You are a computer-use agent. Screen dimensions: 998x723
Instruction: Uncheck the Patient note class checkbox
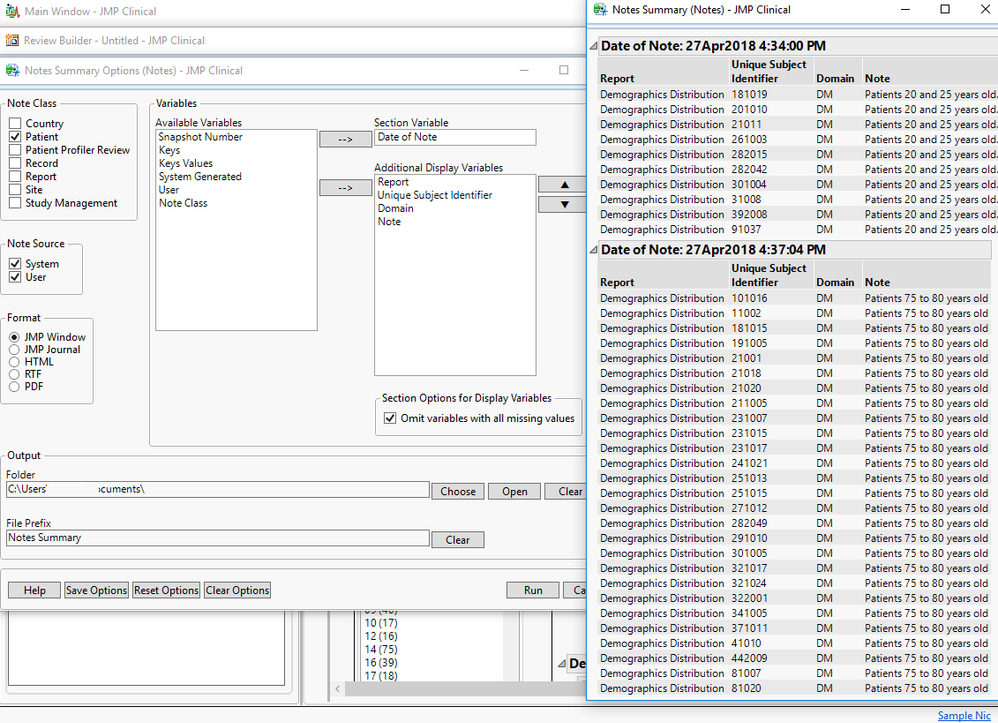point(15,137)
